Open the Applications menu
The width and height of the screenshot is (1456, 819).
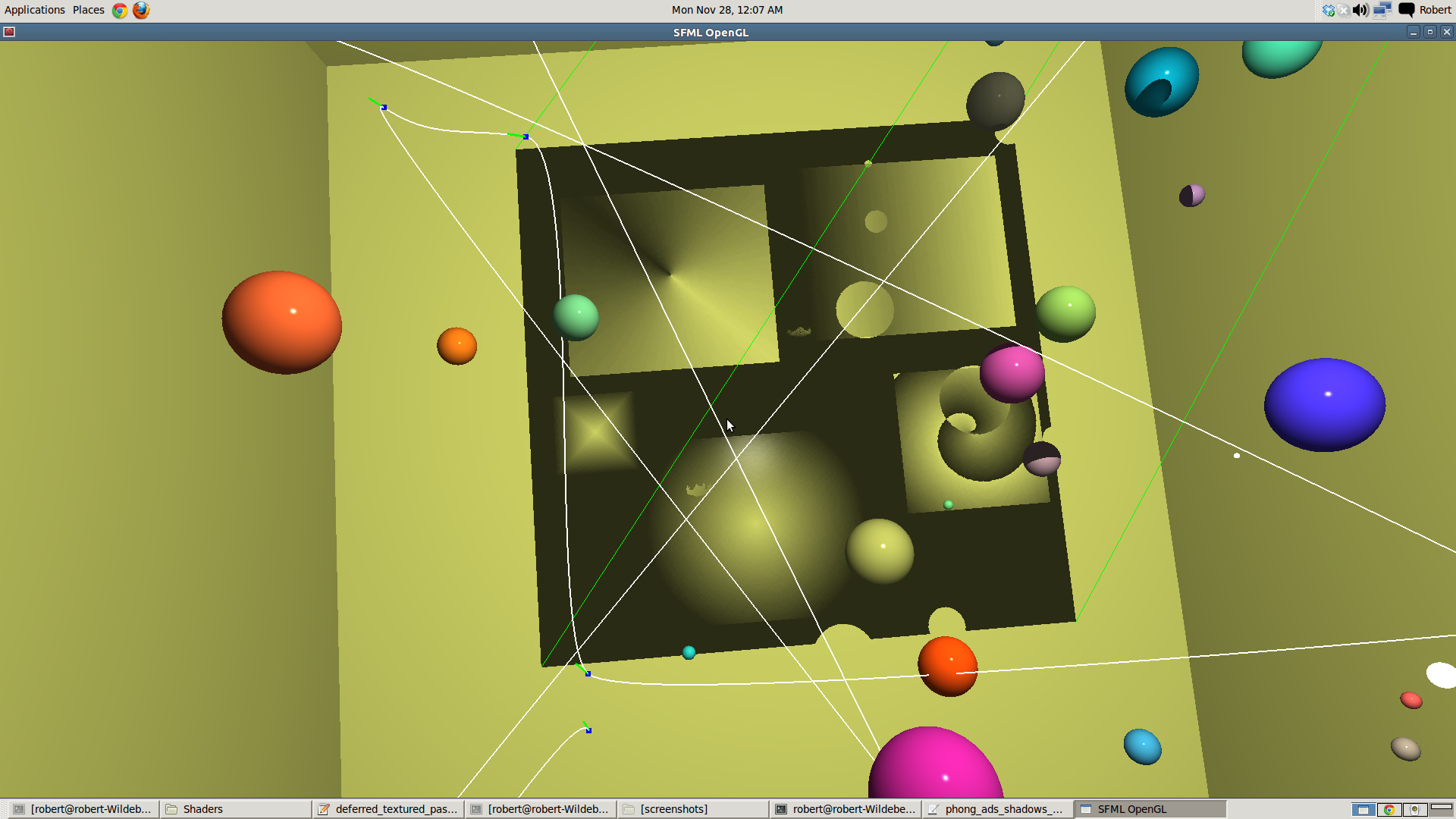35,10
